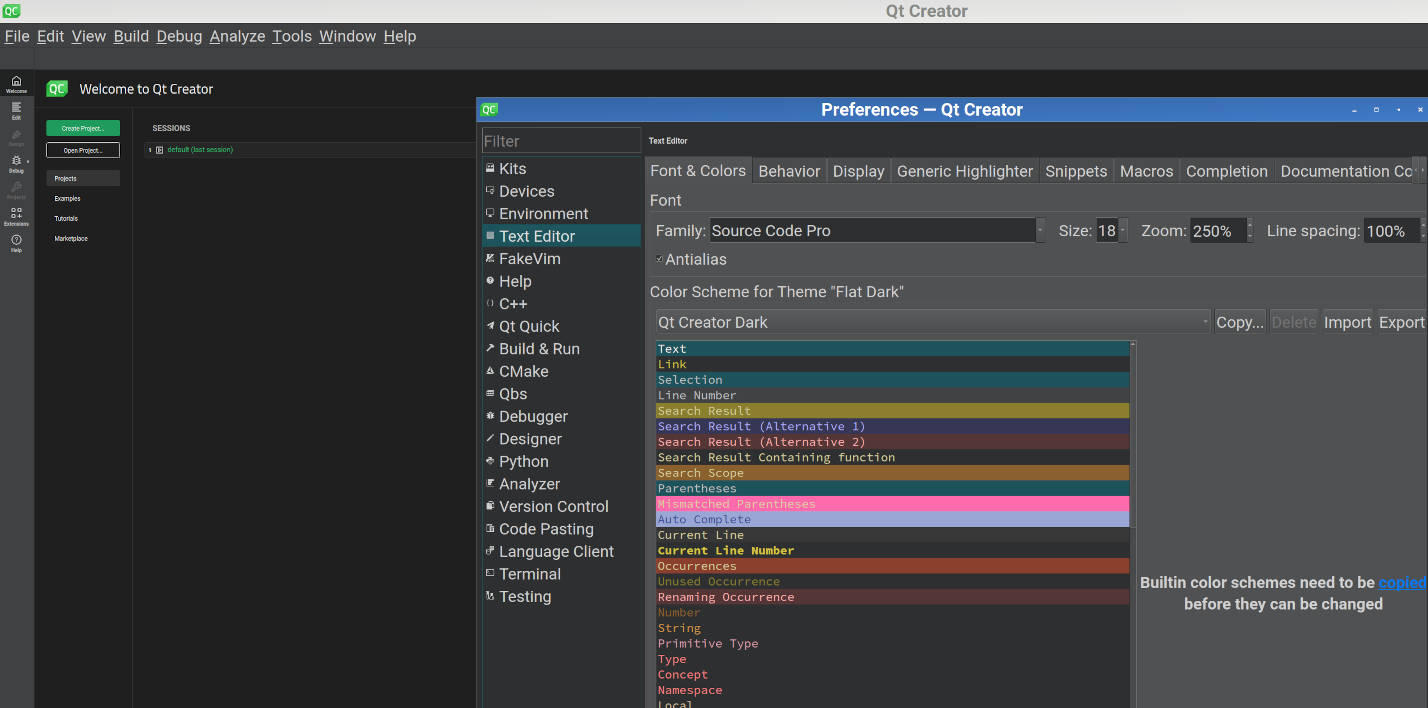The image size is (1428, 708).
Task: Click the Code Pasting category icon
Action: click(490, 528)
